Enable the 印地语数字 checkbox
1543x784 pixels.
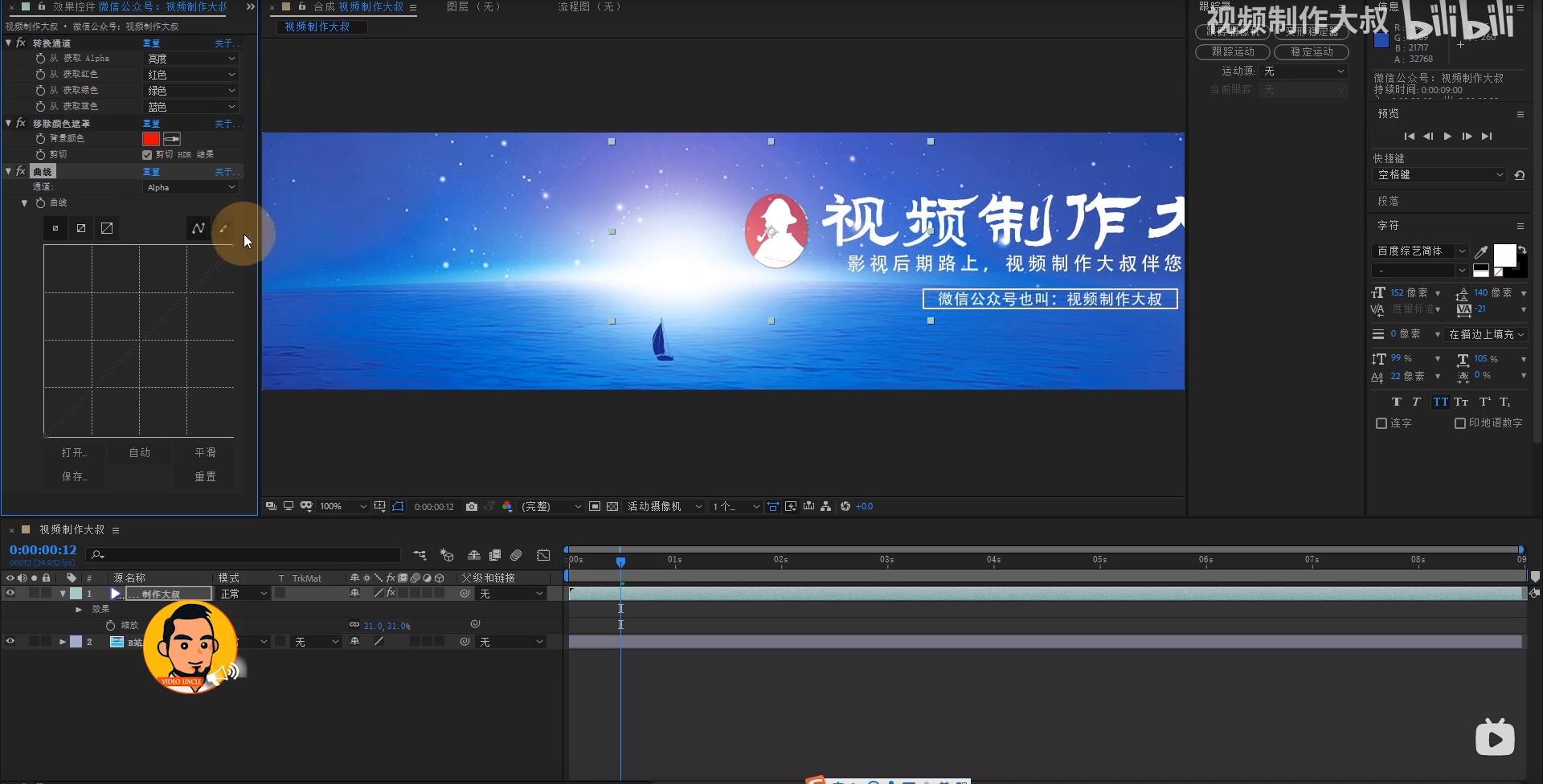tap(1460, 423)
